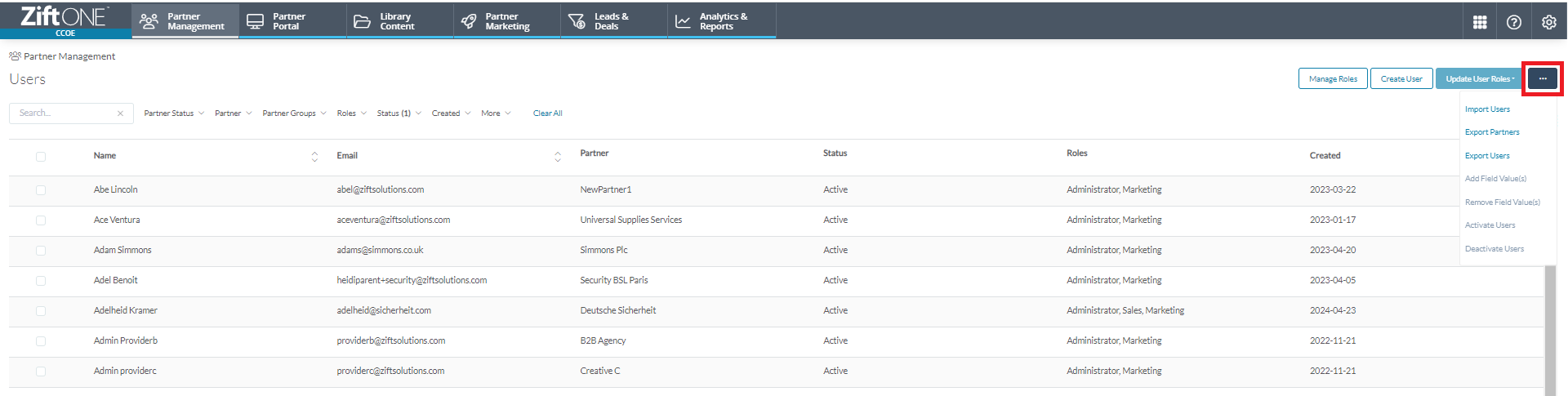Image resolution: width=1568 pixels, height=396 pixels.
Task: Check the box for Adelheid Kramer
Action: (41, 311)
